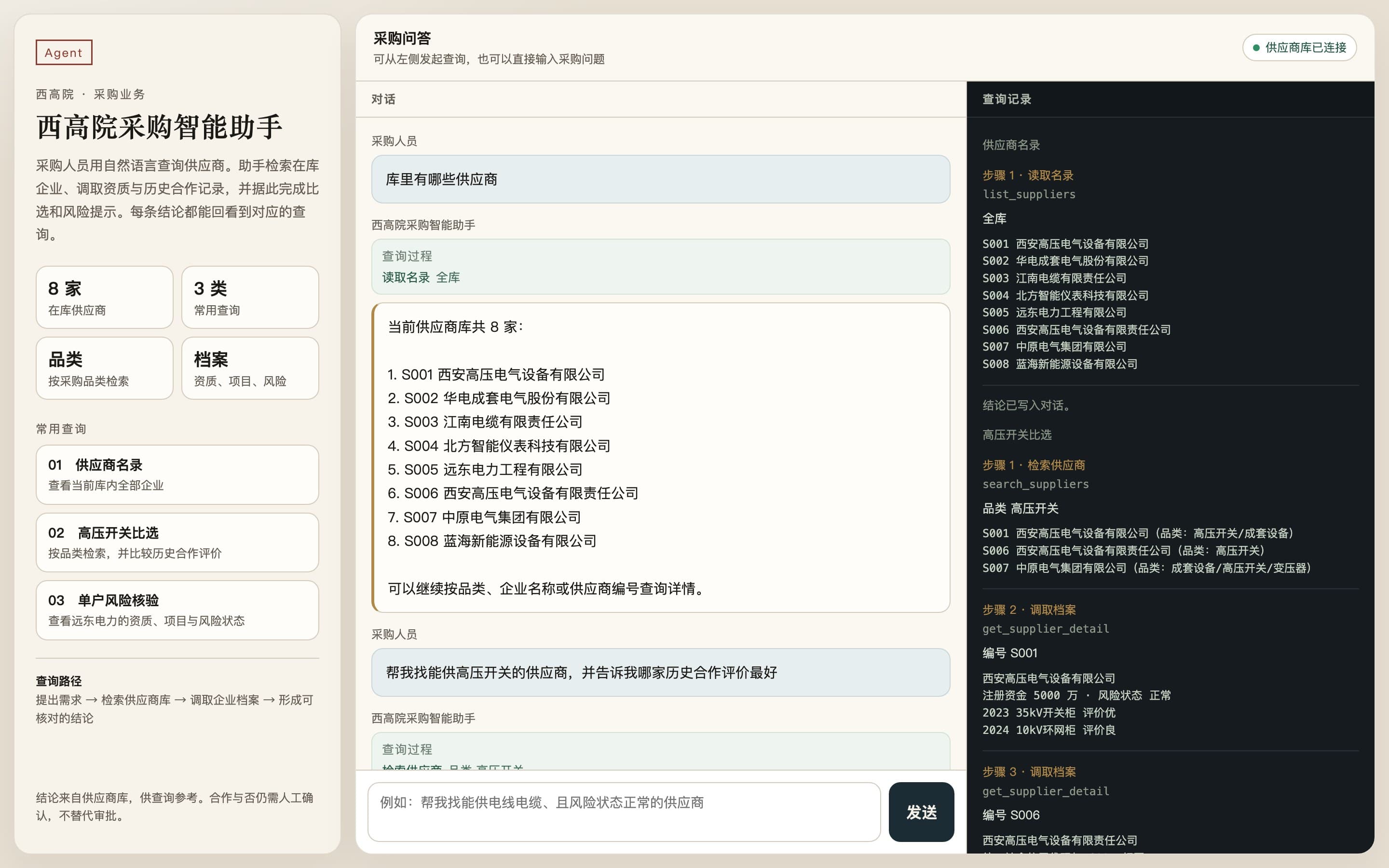Viewport: 1389px width, 868px height.
Task: Click the 对话 panel header
Action: coord(383,99)
